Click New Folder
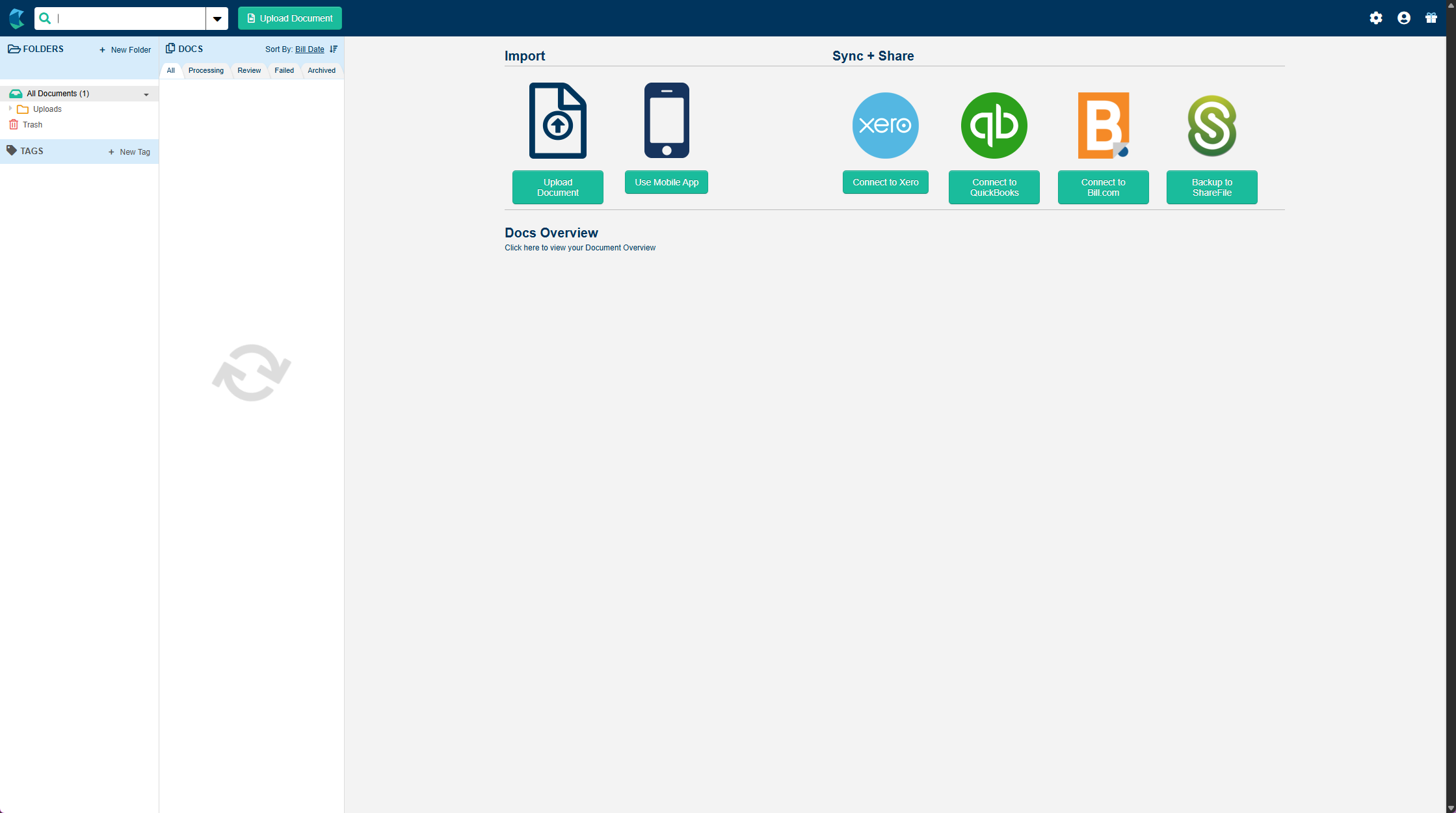1456x813 pixels. [125, 50]
